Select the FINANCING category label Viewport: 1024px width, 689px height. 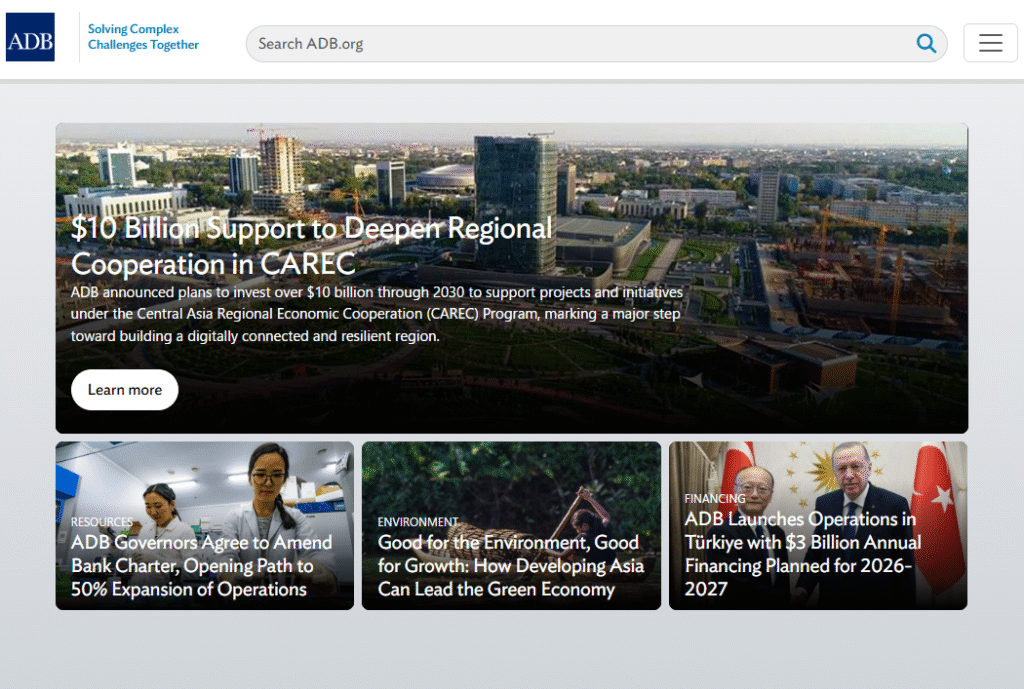tap(714, 498)
